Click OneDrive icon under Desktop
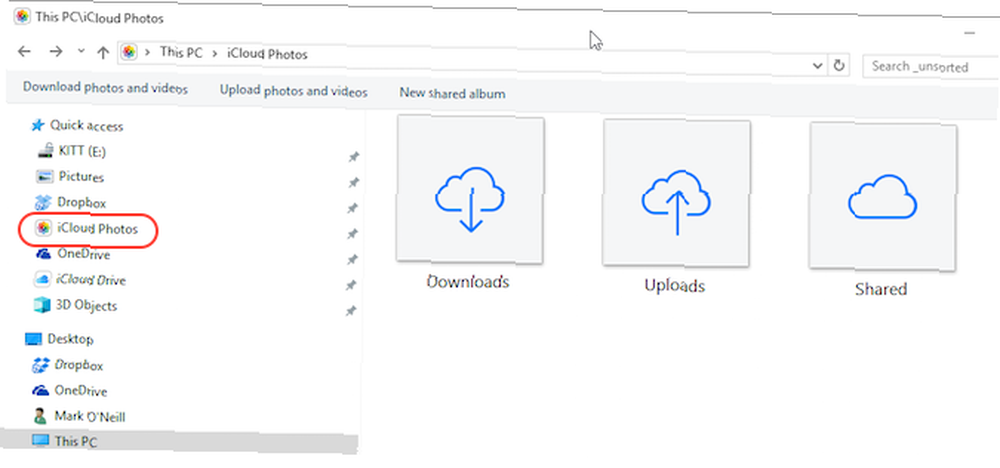Screen dimensions: 1000x468 coord(41,391)
